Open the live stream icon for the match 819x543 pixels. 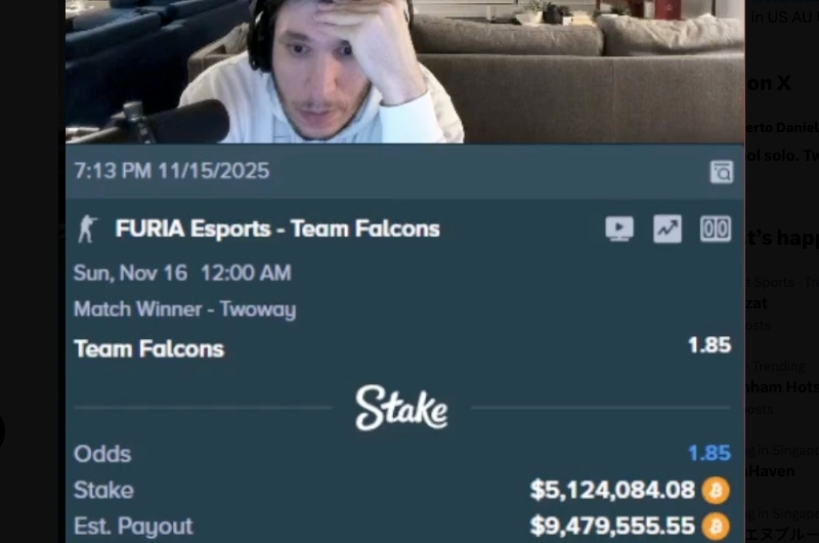[619, 229]
